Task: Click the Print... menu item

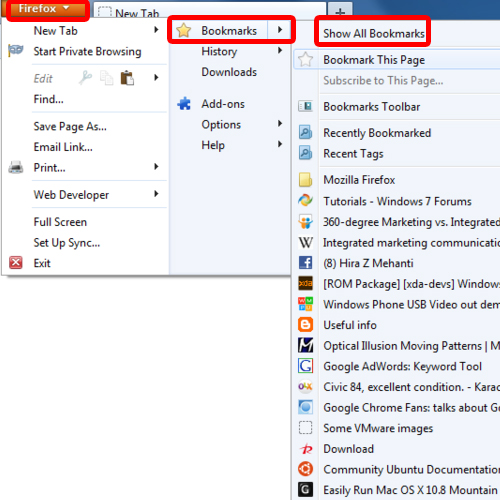Action: (49, 168)
